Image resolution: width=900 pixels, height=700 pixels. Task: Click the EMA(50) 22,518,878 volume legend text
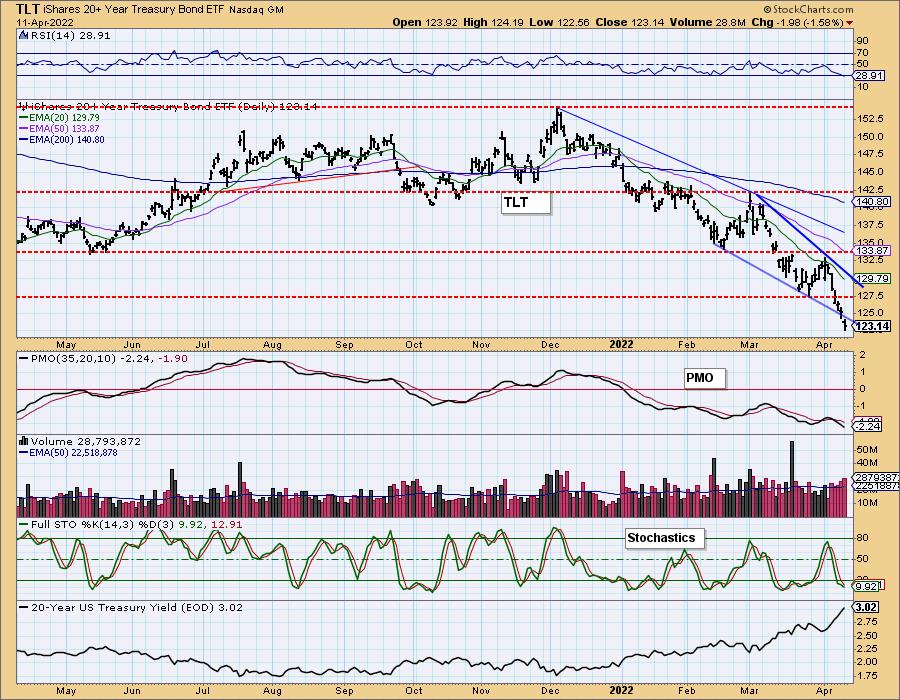[73, 453]
